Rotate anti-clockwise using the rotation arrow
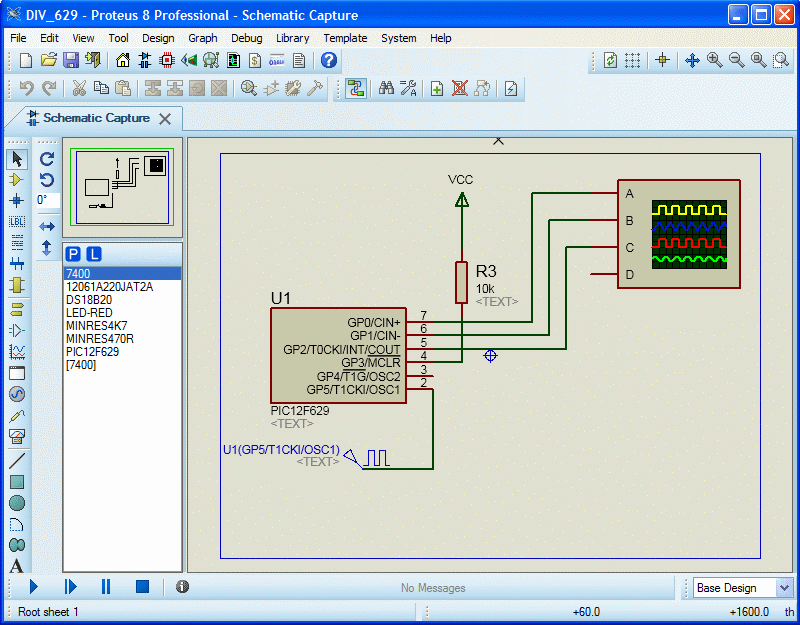Viewport: 800px width, 625px height. 47,180
